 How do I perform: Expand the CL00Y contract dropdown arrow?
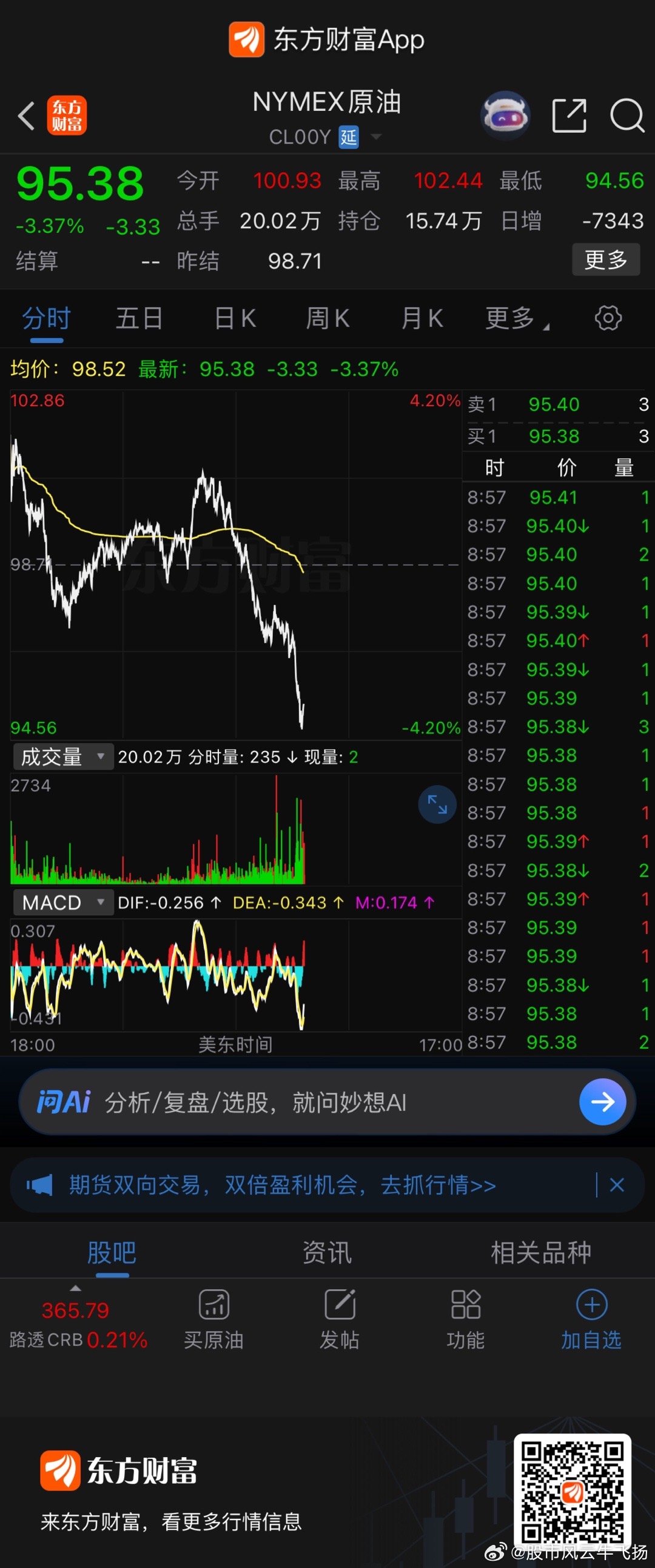click(x=376, y=137)
